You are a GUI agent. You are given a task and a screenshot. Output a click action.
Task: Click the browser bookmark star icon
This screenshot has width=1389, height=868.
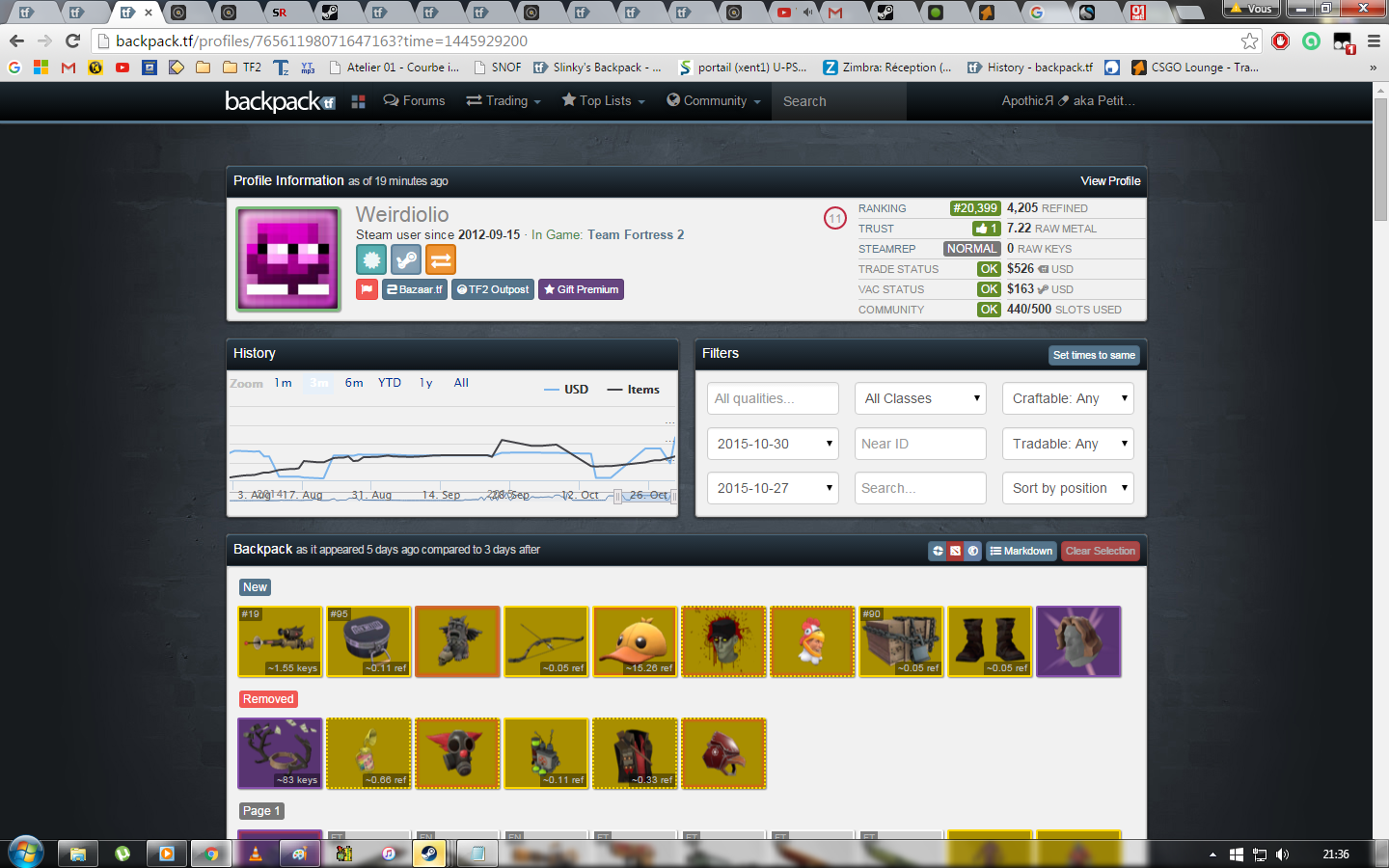tap(1249, 41)
